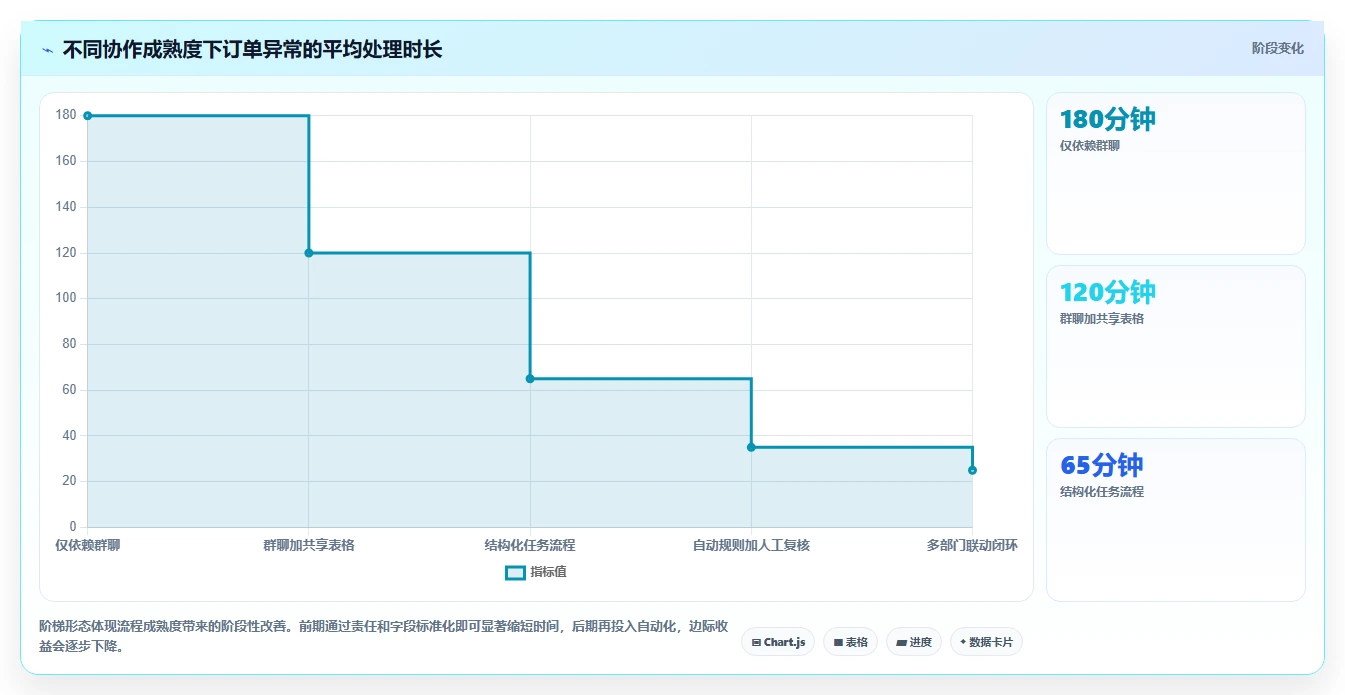Image resolution: width=1345 pixels, height=695 pixels.
Task: Click the 指标值 legend label
Action: (x=548, y=572)
